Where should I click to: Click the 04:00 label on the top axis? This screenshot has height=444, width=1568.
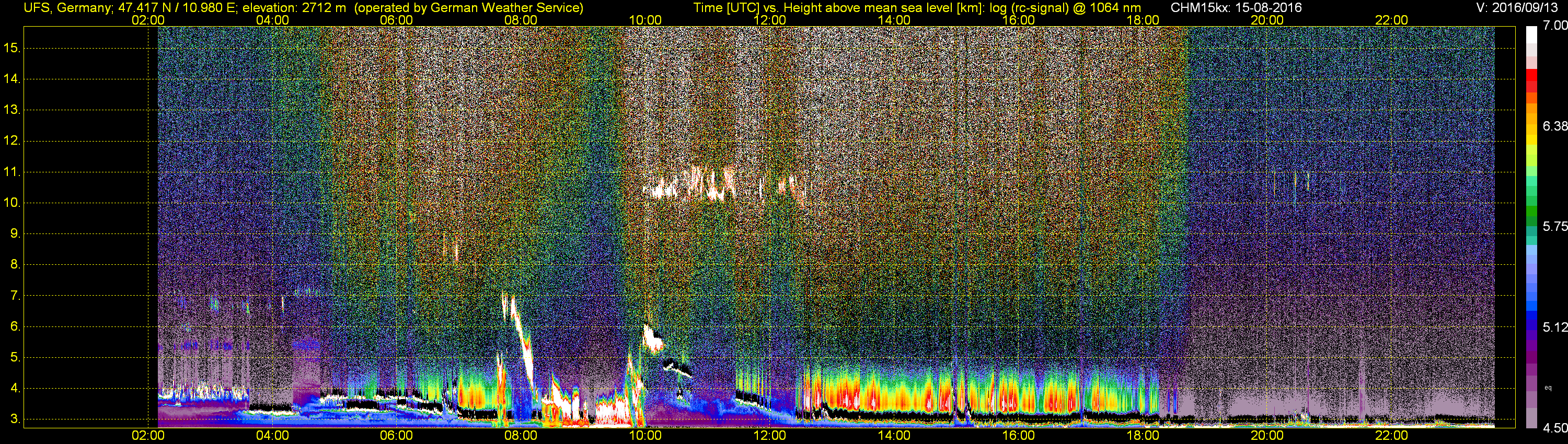tap(272, 20)
